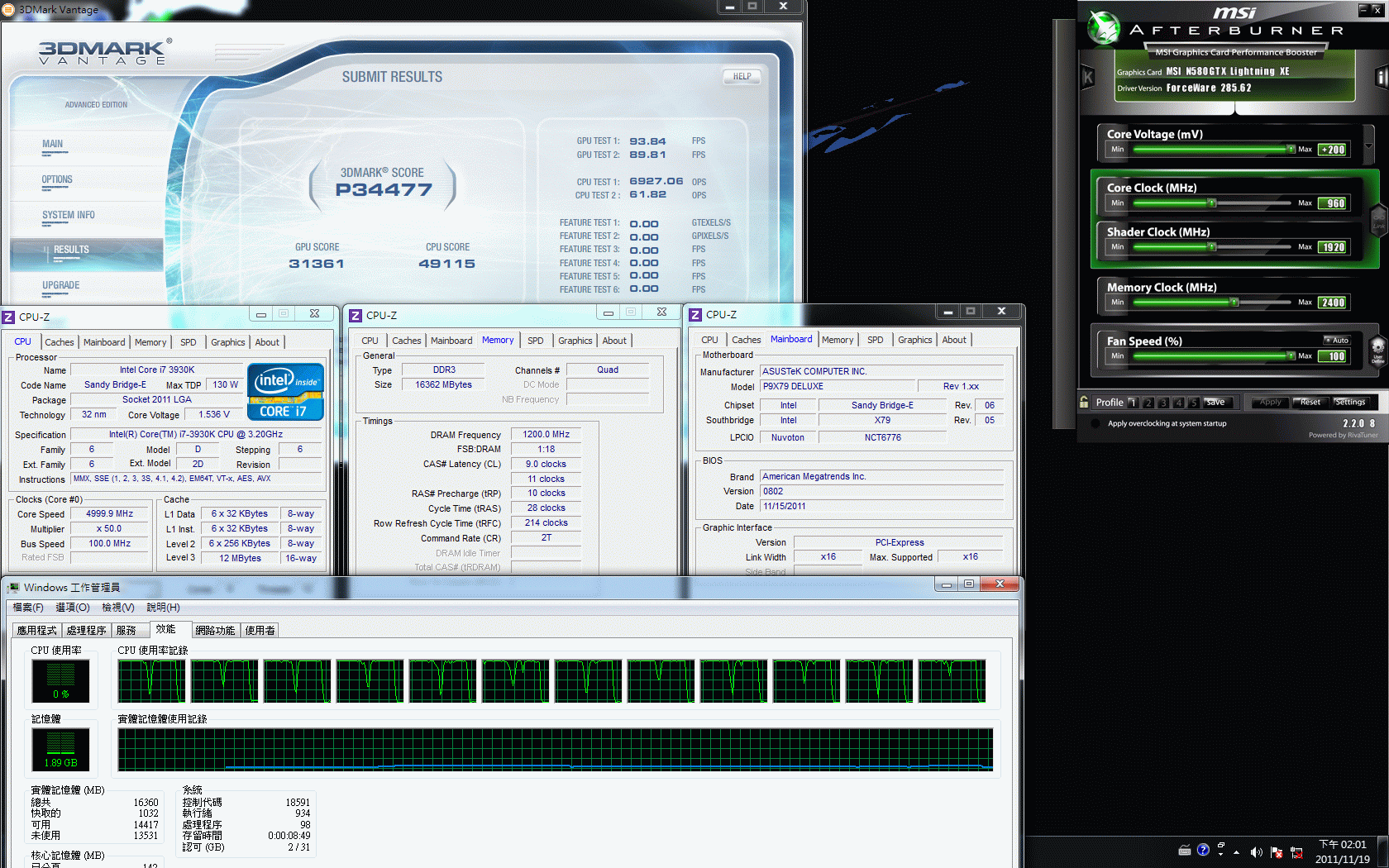
Task: Click the Afterburner Reset button
Action: [1310, 403]
